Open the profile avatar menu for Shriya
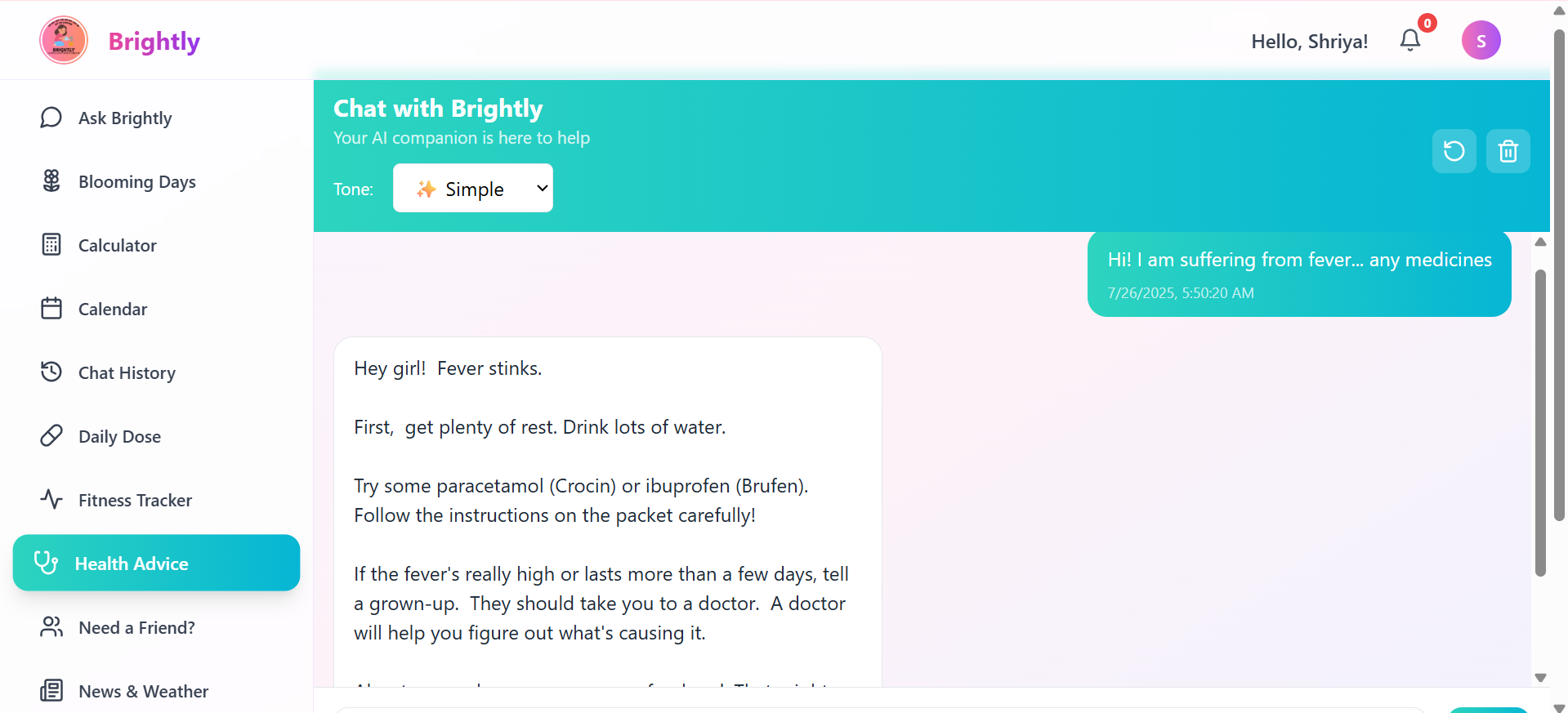The height and width of the screenshot is (713, 1568). pyautogui.click(x=1481, y=40)
